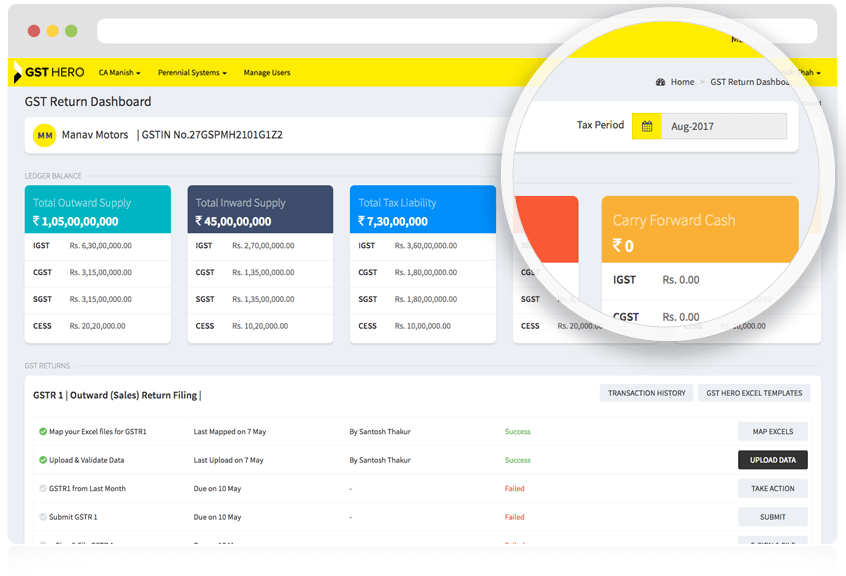This screenshot has width=846, height=576.
Task: Click the GST Return Dashboard breadcrumb
Action: (750, 82)
